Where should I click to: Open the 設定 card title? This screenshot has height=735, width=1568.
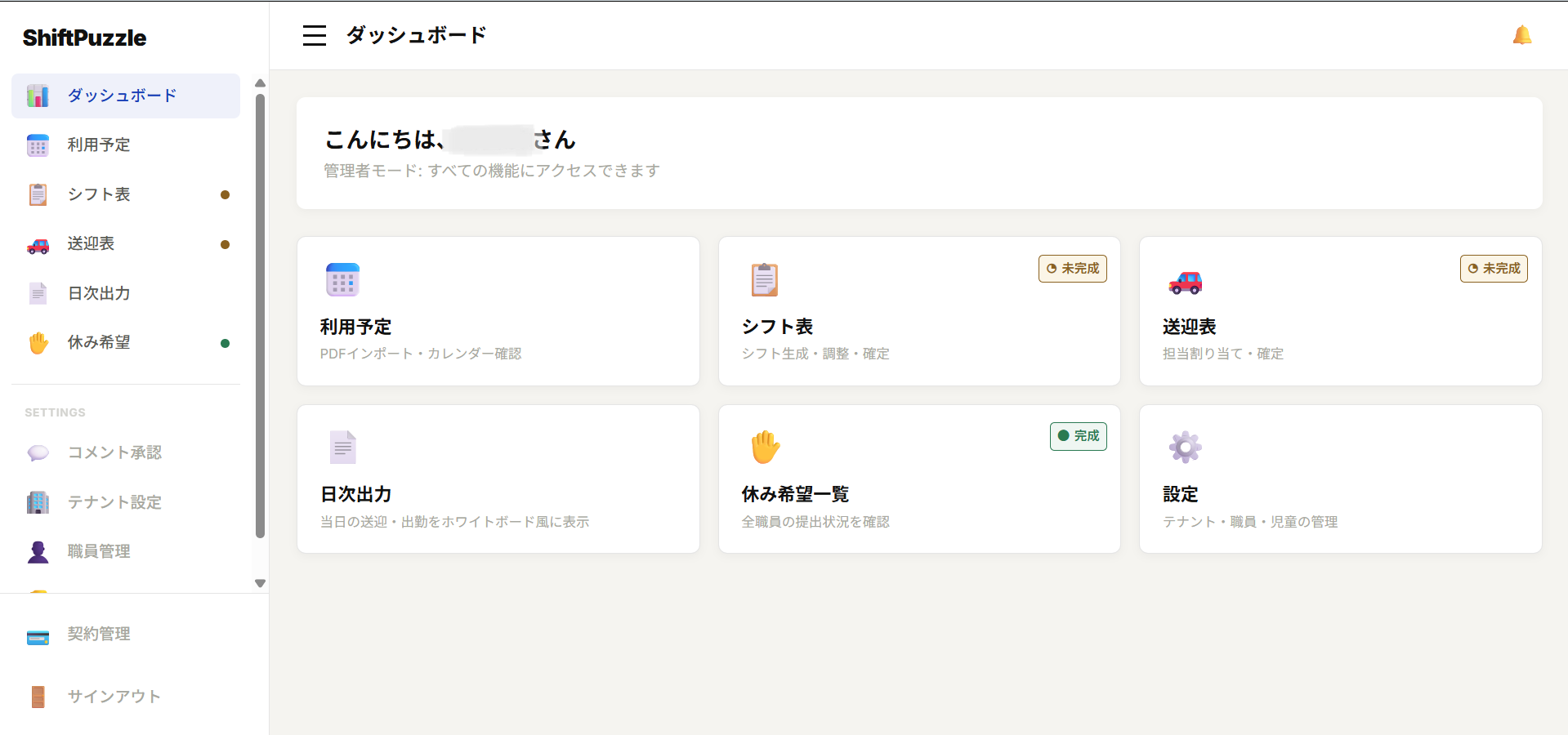click(x=1181, y=494)
